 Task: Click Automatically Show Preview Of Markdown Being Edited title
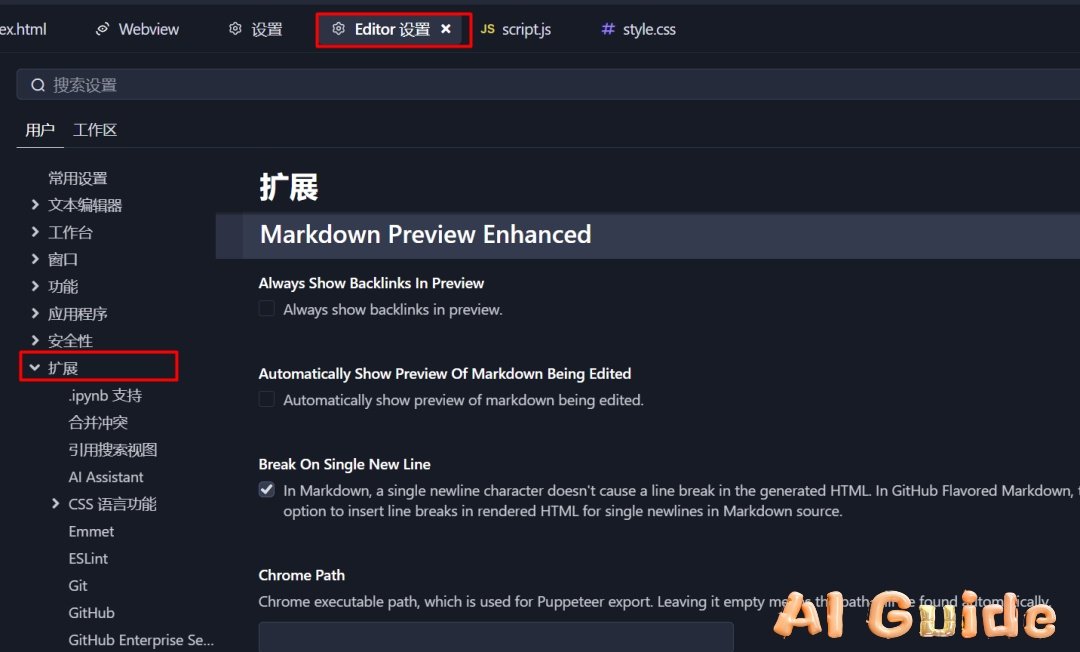click(445, 373)
